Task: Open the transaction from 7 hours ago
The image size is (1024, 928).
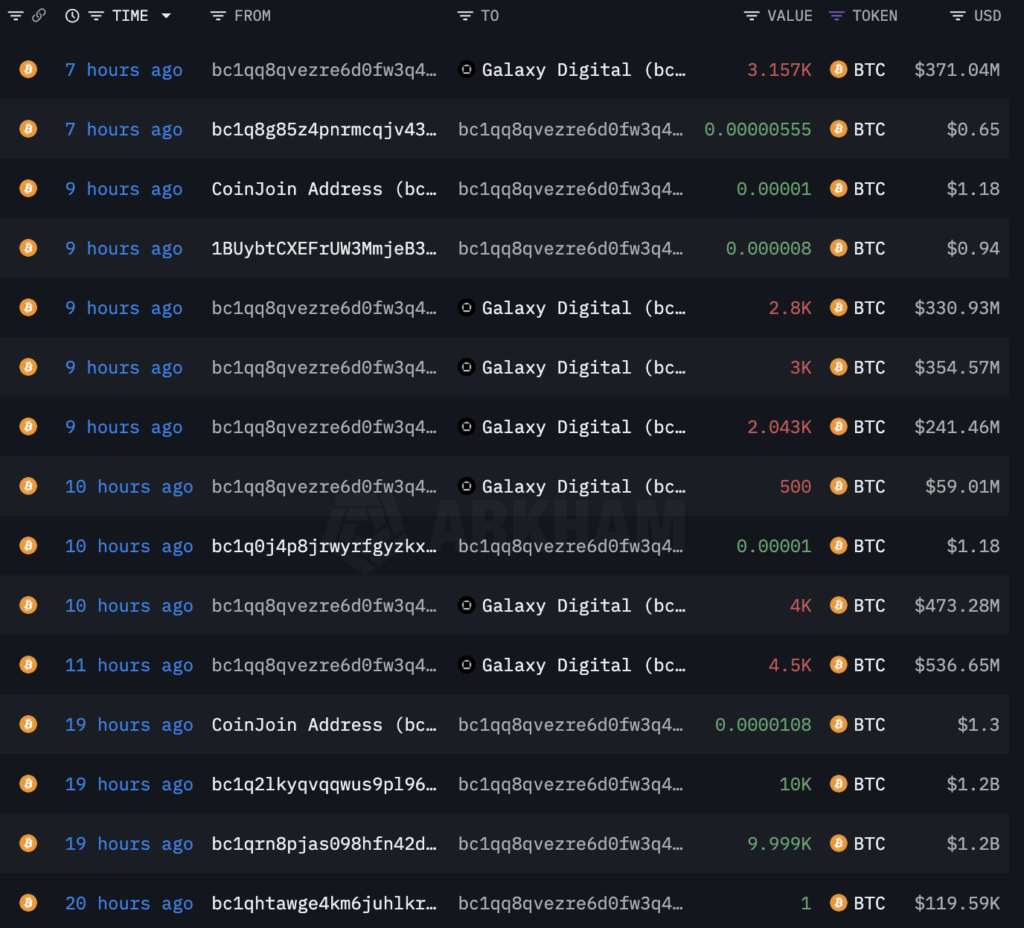Action: pyautogui.click(x=123, y=70)
